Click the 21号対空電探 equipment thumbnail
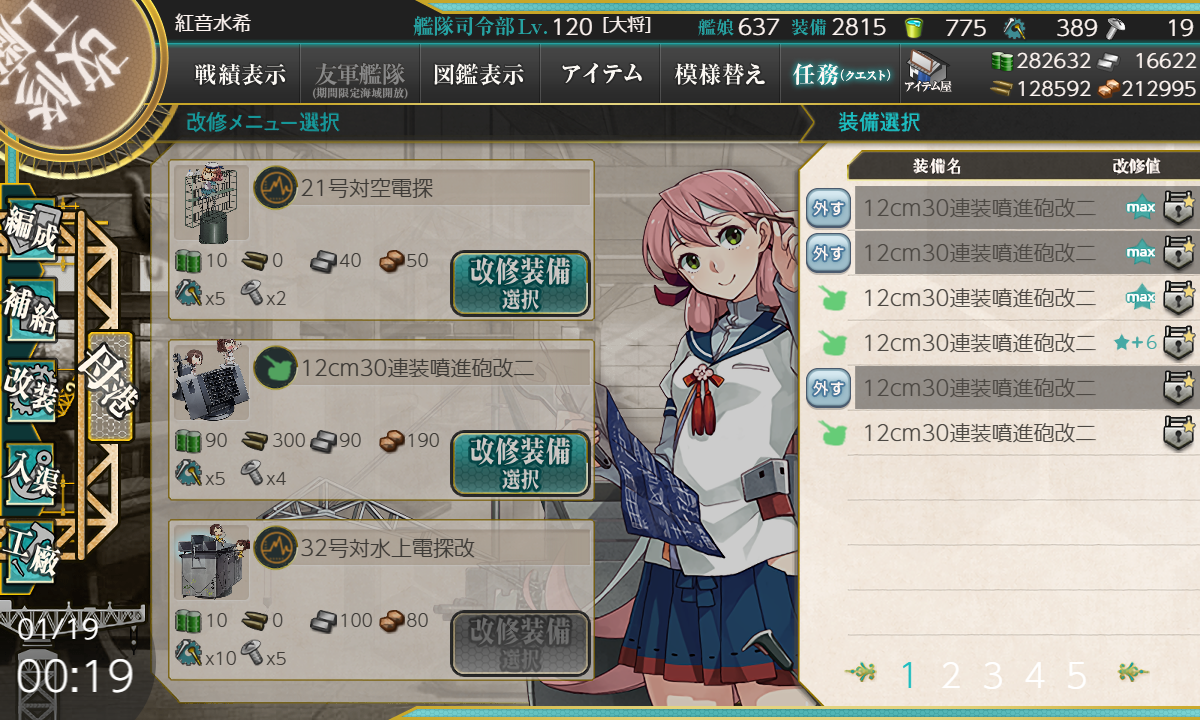 tap(211, 205)
